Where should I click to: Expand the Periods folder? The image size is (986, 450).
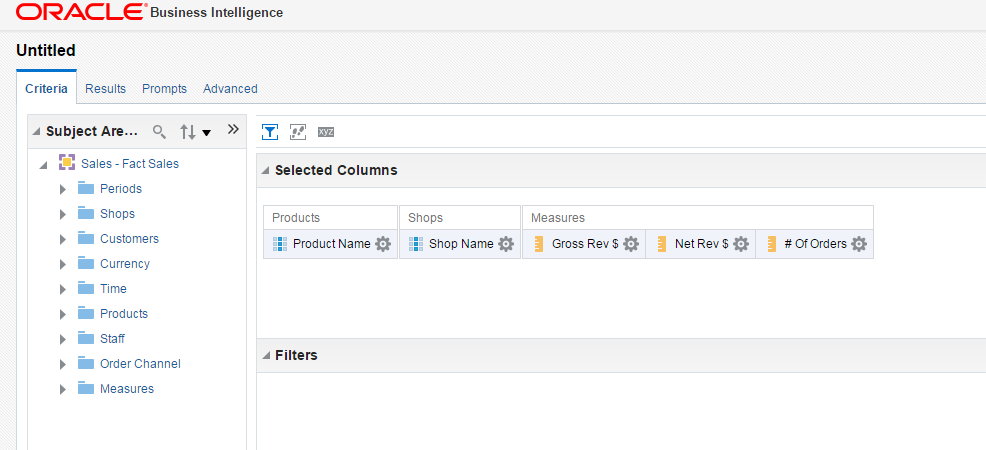tap(62, 189)
